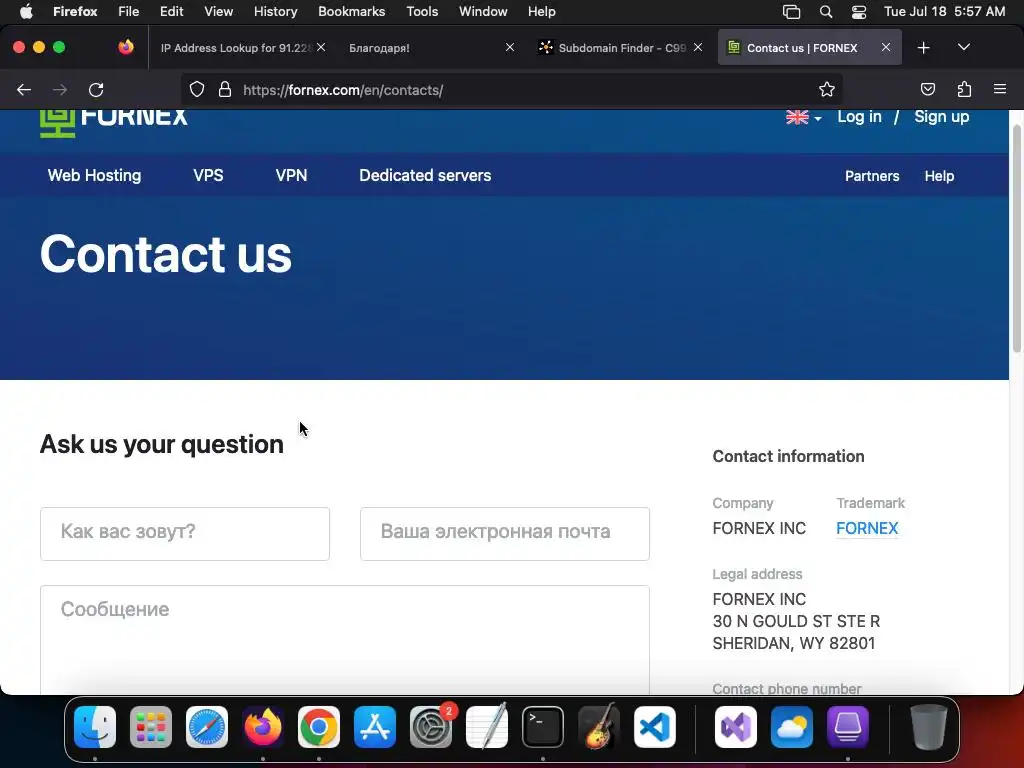Open App Store from the Dock
1024x768 pixels.
375,727
